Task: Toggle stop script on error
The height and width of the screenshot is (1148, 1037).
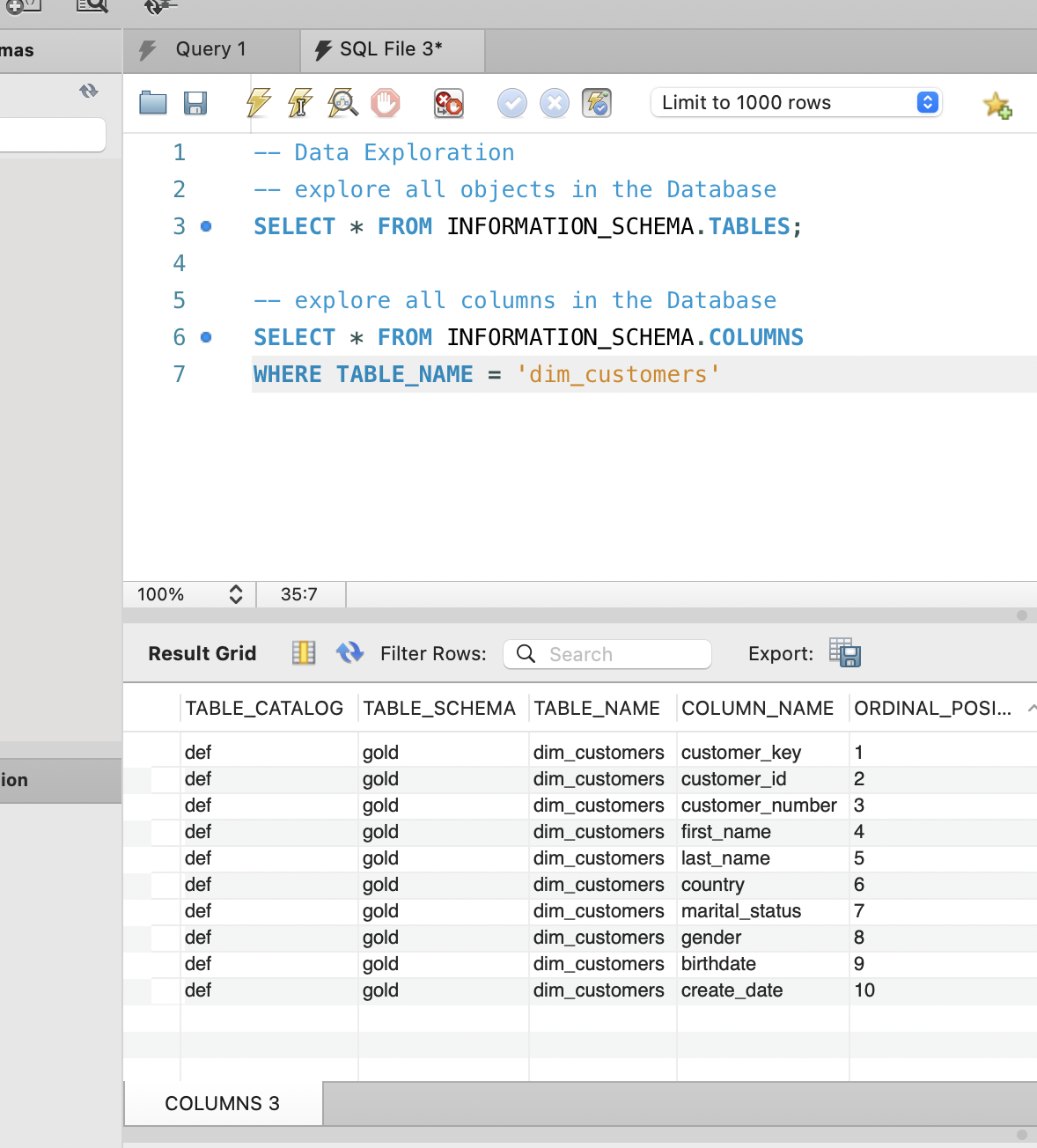Action: click(448, 103)
